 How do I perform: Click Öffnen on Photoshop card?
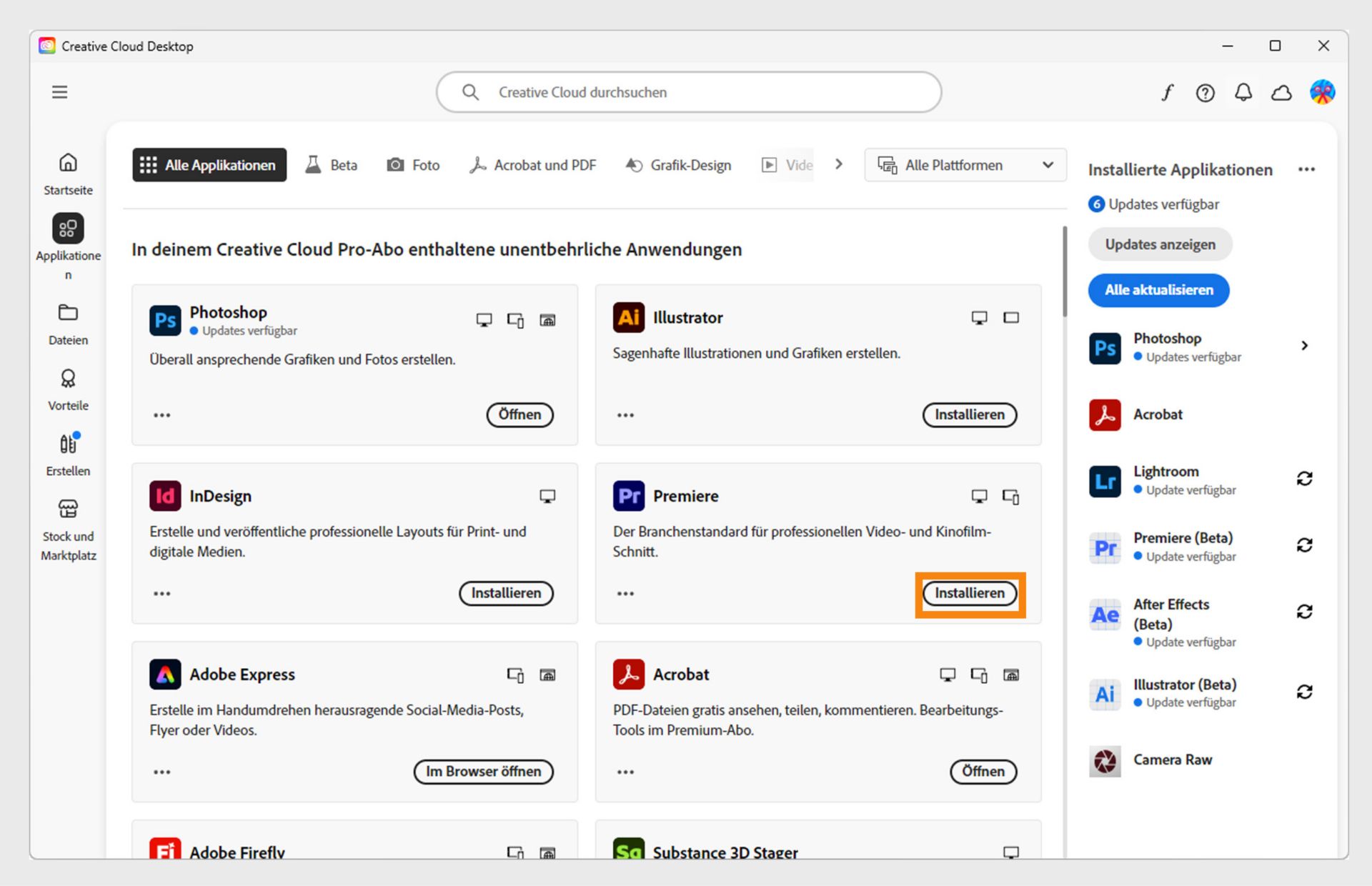520,414
